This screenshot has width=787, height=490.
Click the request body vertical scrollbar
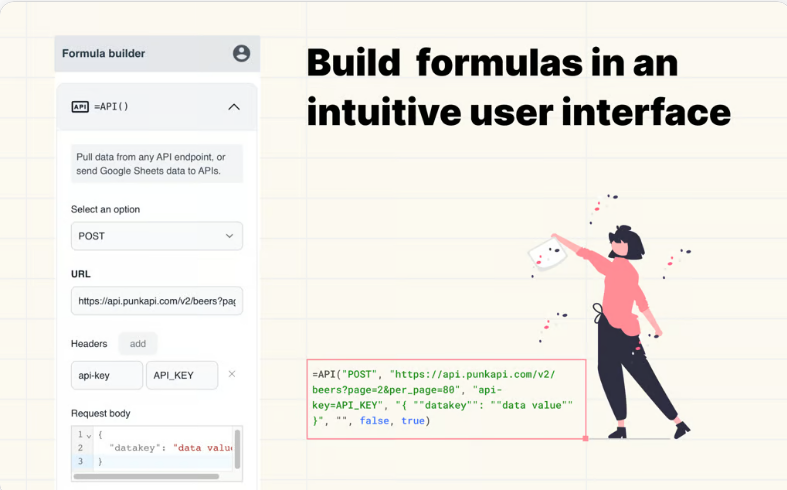[x=237, y=446]
